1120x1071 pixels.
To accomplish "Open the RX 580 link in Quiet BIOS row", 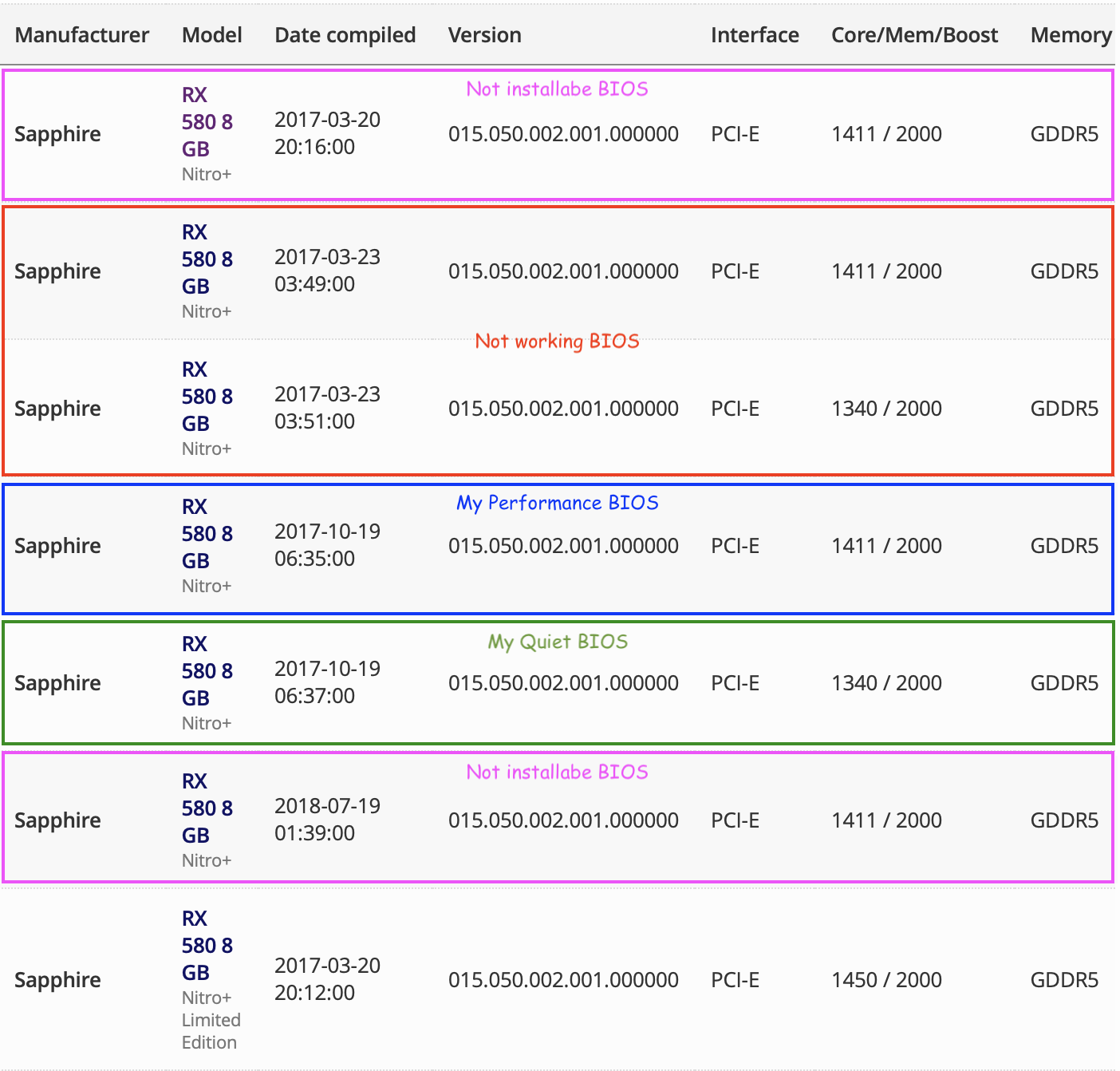I will (207, 671).
